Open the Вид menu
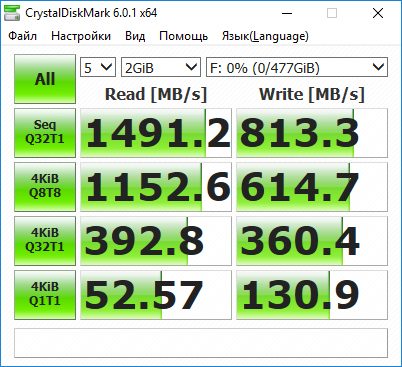Image resolution: width=402 pixels, height=367 pixels. pos(135,36)
